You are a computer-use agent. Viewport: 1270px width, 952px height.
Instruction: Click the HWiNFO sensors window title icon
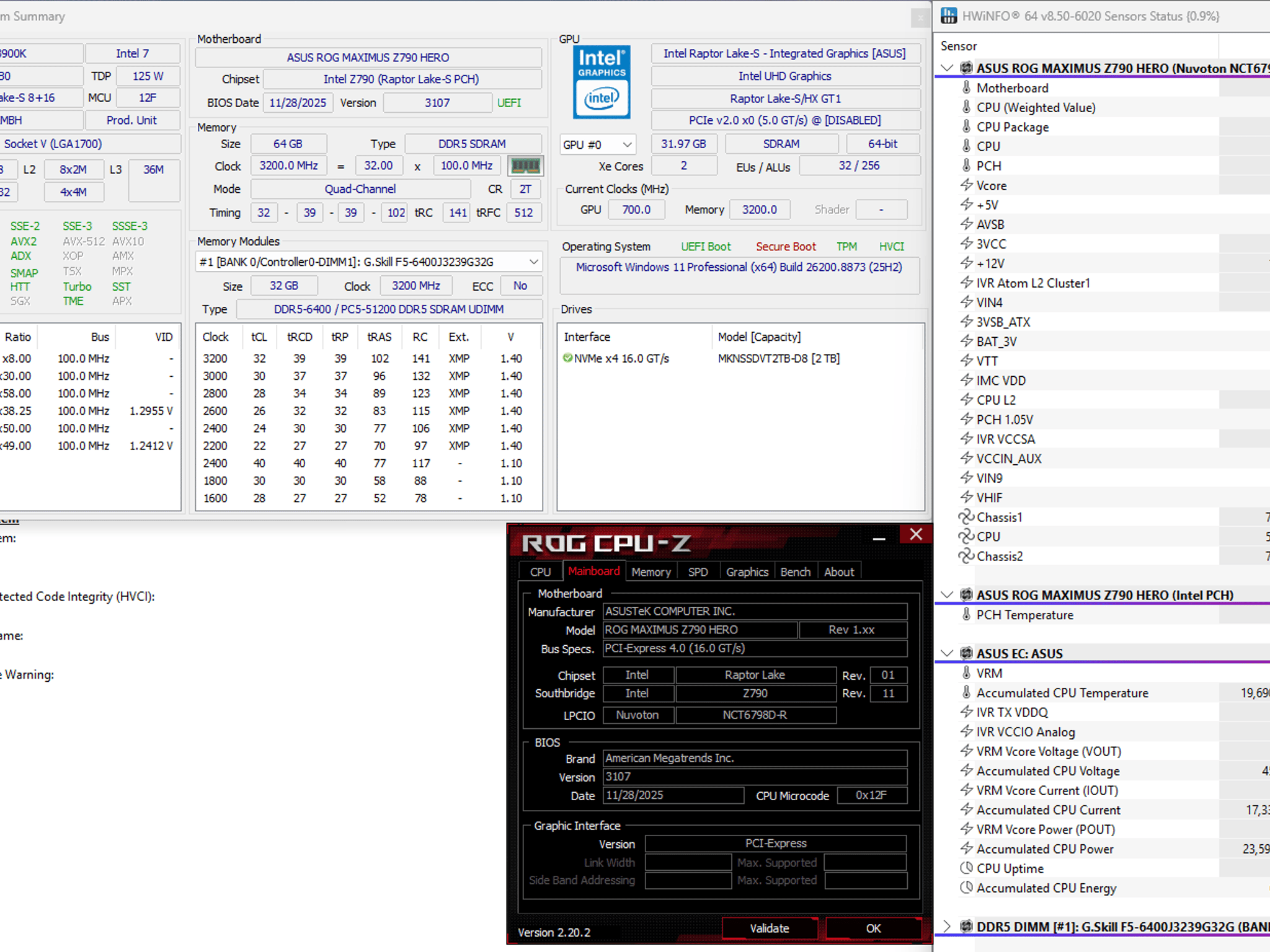[949, 16]
